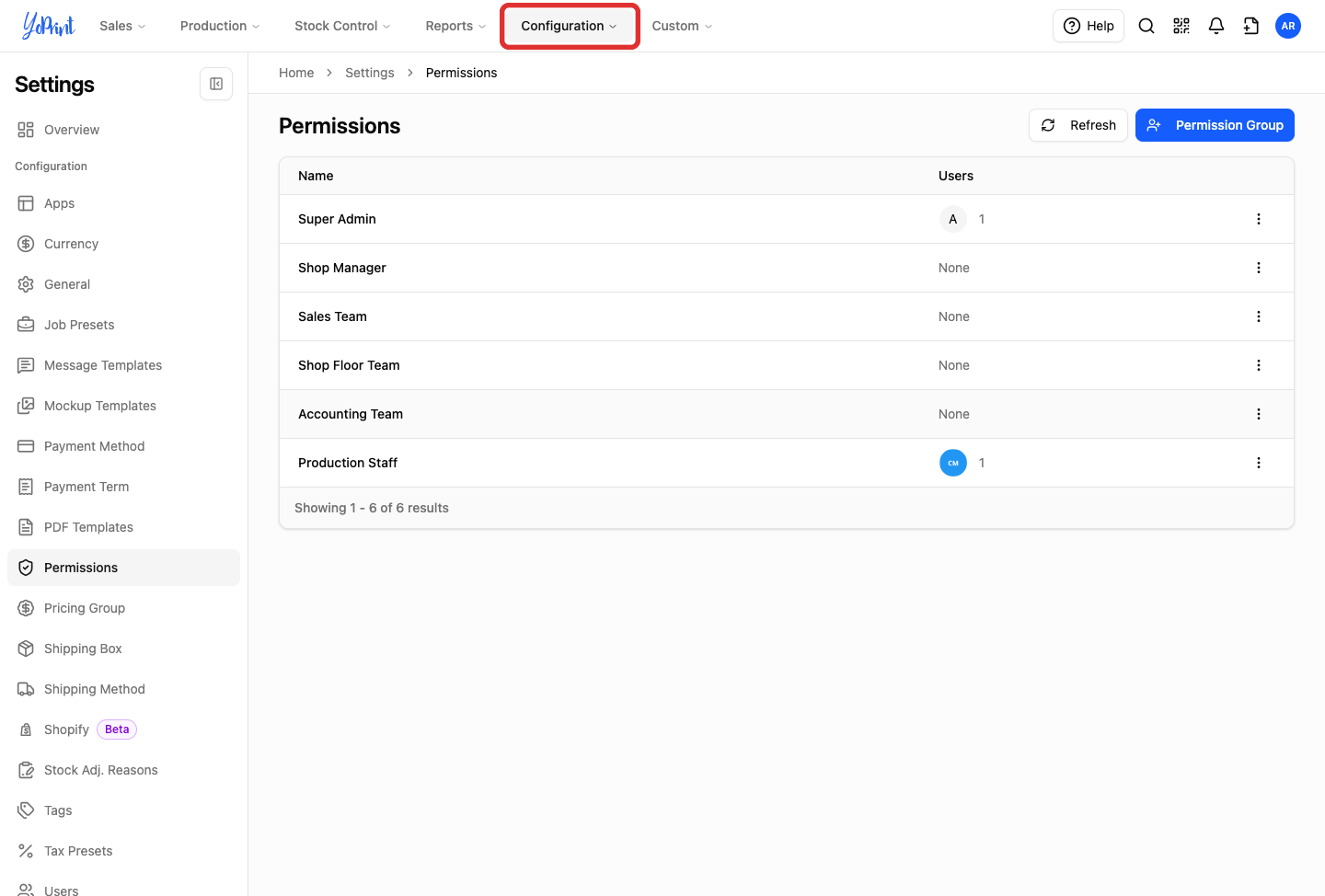Click the General gear icon

pos(26,284)
